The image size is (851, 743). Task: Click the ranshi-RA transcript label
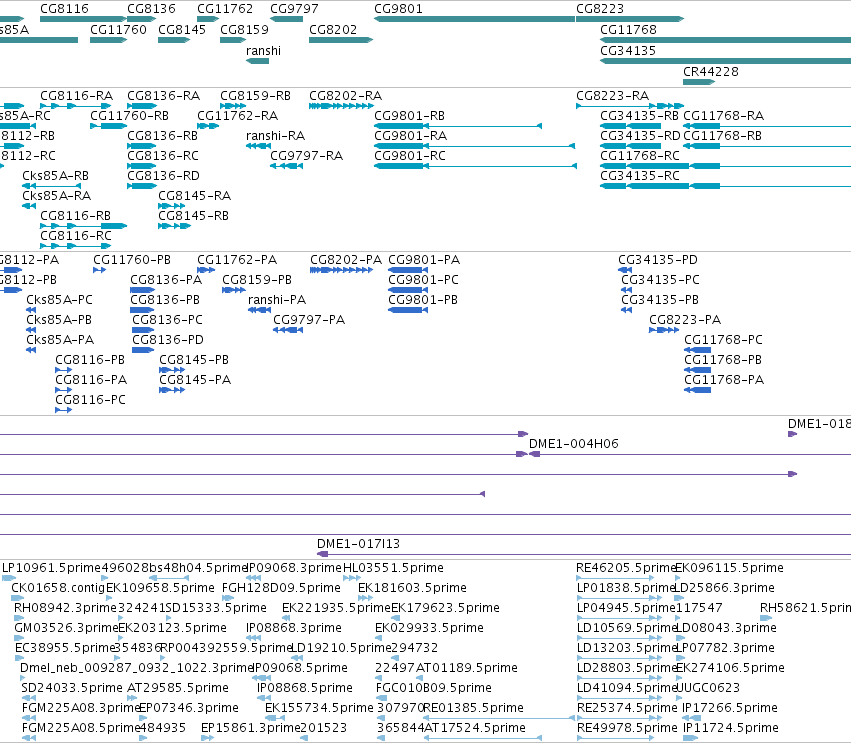point(275,136)
